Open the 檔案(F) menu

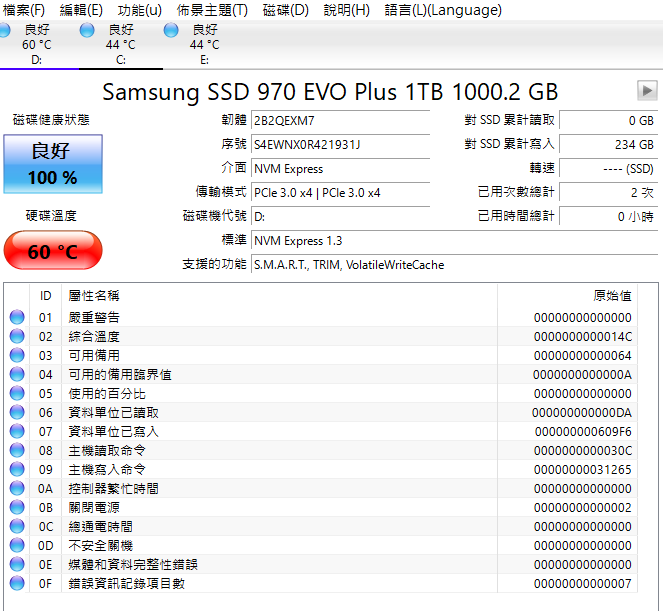pyautogui.click(x=24, y=10)
